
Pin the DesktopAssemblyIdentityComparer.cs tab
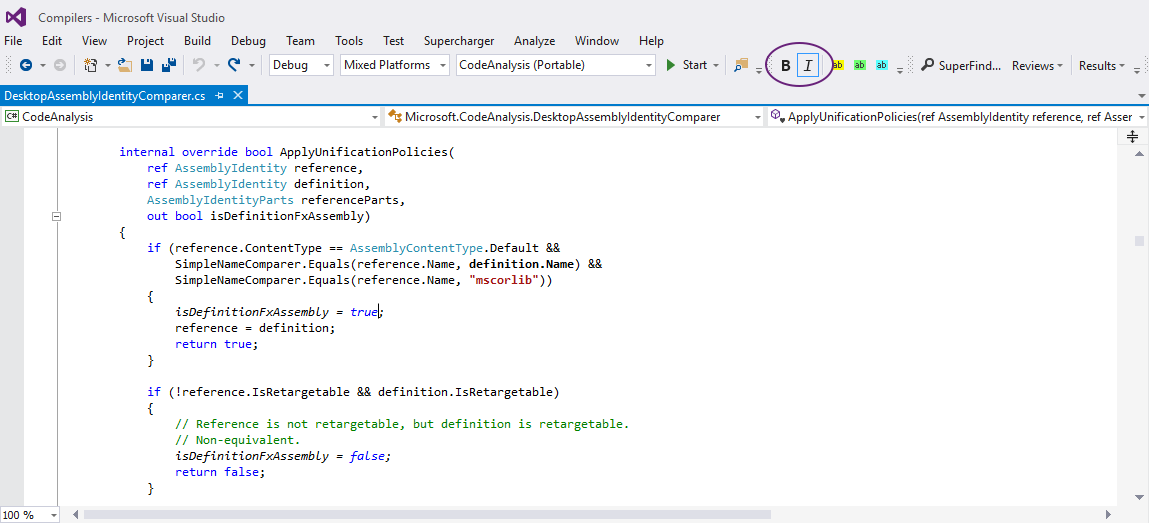(x=219, y=96)
